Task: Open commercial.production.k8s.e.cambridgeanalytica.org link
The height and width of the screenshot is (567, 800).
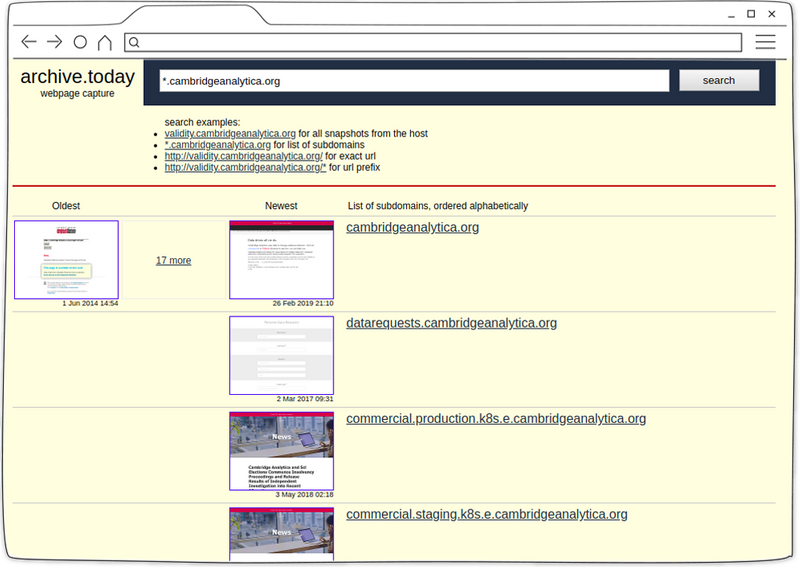Action: (496, 418)
